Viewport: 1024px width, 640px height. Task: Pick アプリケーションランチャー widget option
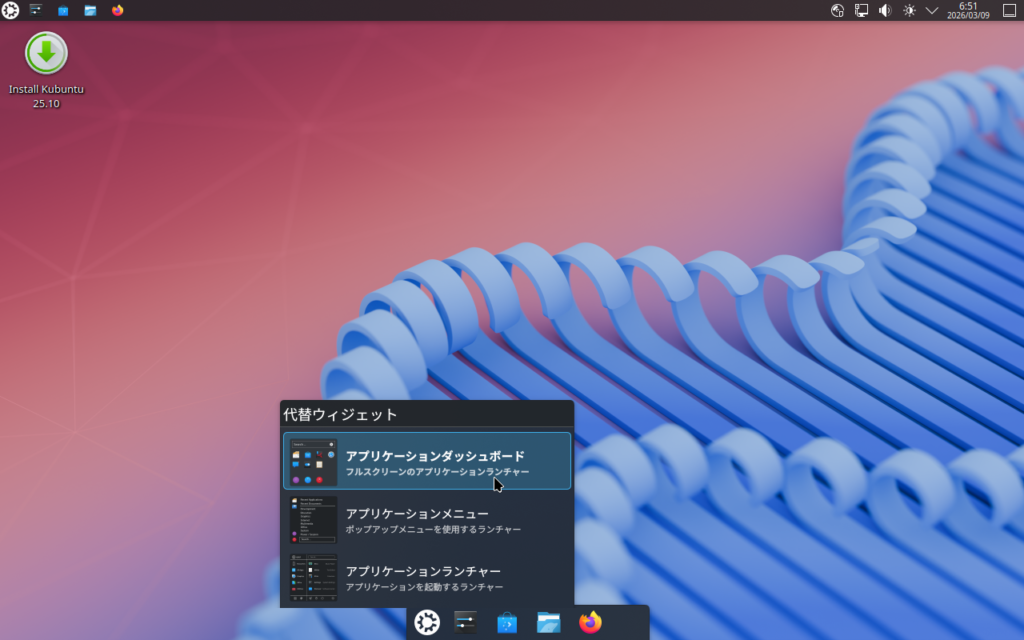click(427, 577)
